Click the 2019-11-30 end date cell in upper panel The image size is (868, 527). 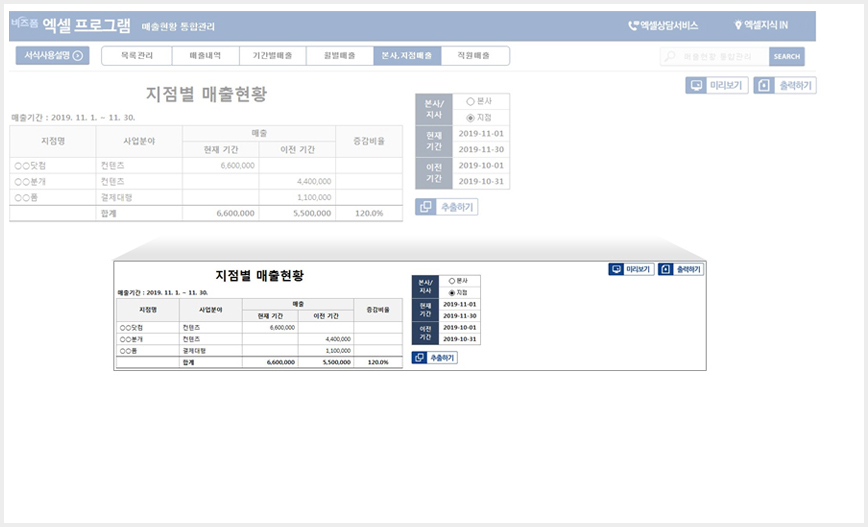[481, 149]
